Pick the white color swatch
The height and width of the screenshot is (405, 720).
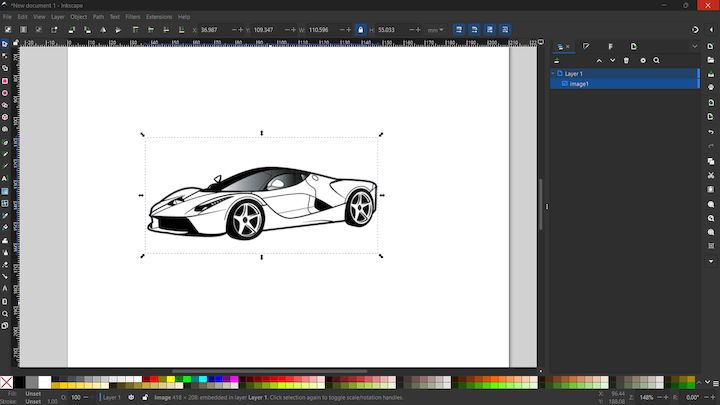point(45,382)
